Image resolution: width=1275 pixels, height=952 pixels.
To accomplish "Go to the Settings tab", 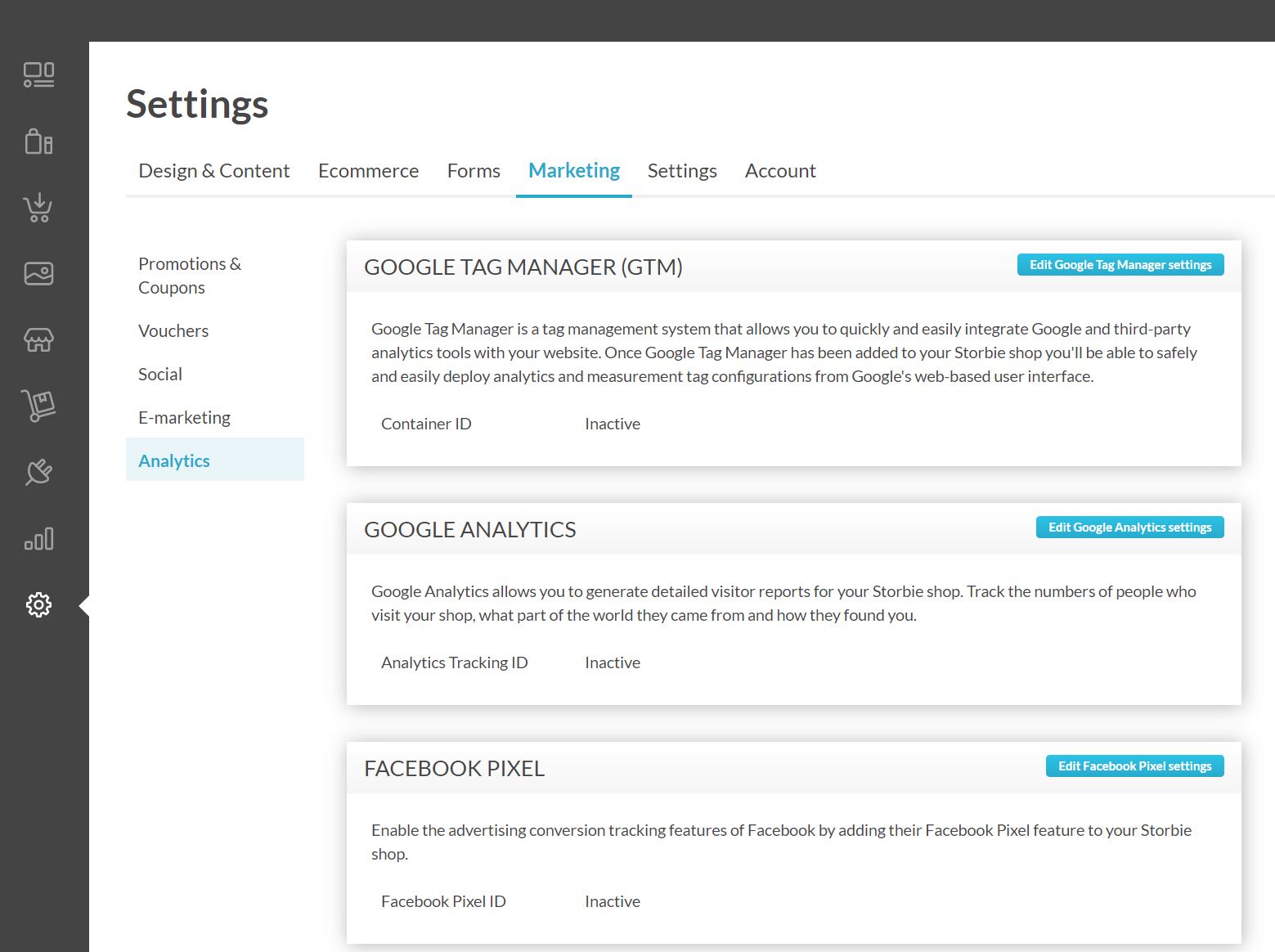I will point(682,171).
